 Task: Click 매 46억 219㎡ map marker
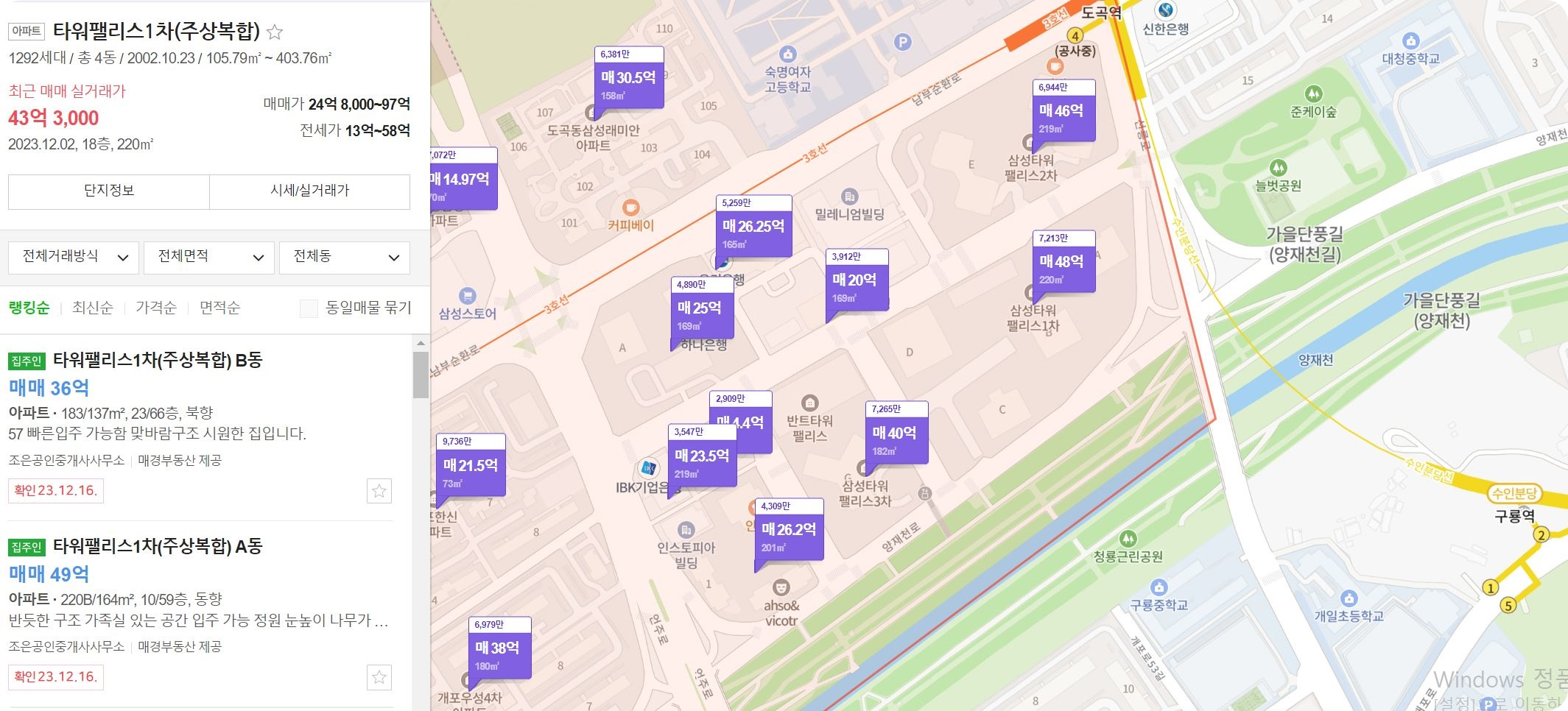1064,111
